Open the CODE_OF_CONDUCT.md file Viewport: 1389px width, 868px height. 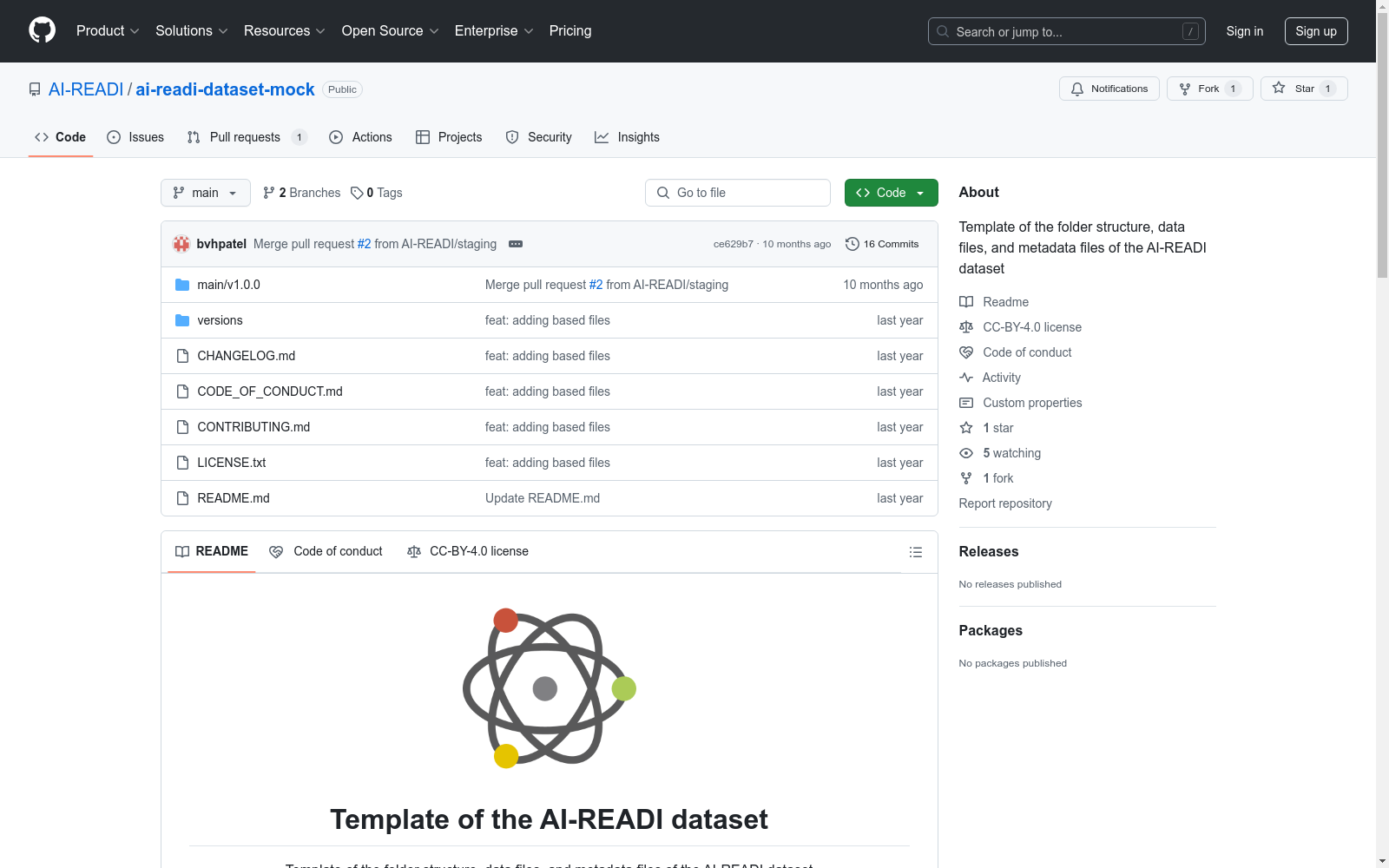point(270,391)
